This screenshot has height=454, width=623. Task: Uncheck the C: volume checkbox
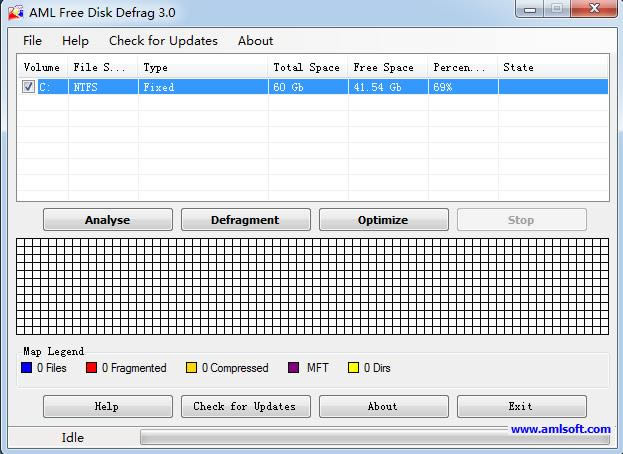coord(28,86)
